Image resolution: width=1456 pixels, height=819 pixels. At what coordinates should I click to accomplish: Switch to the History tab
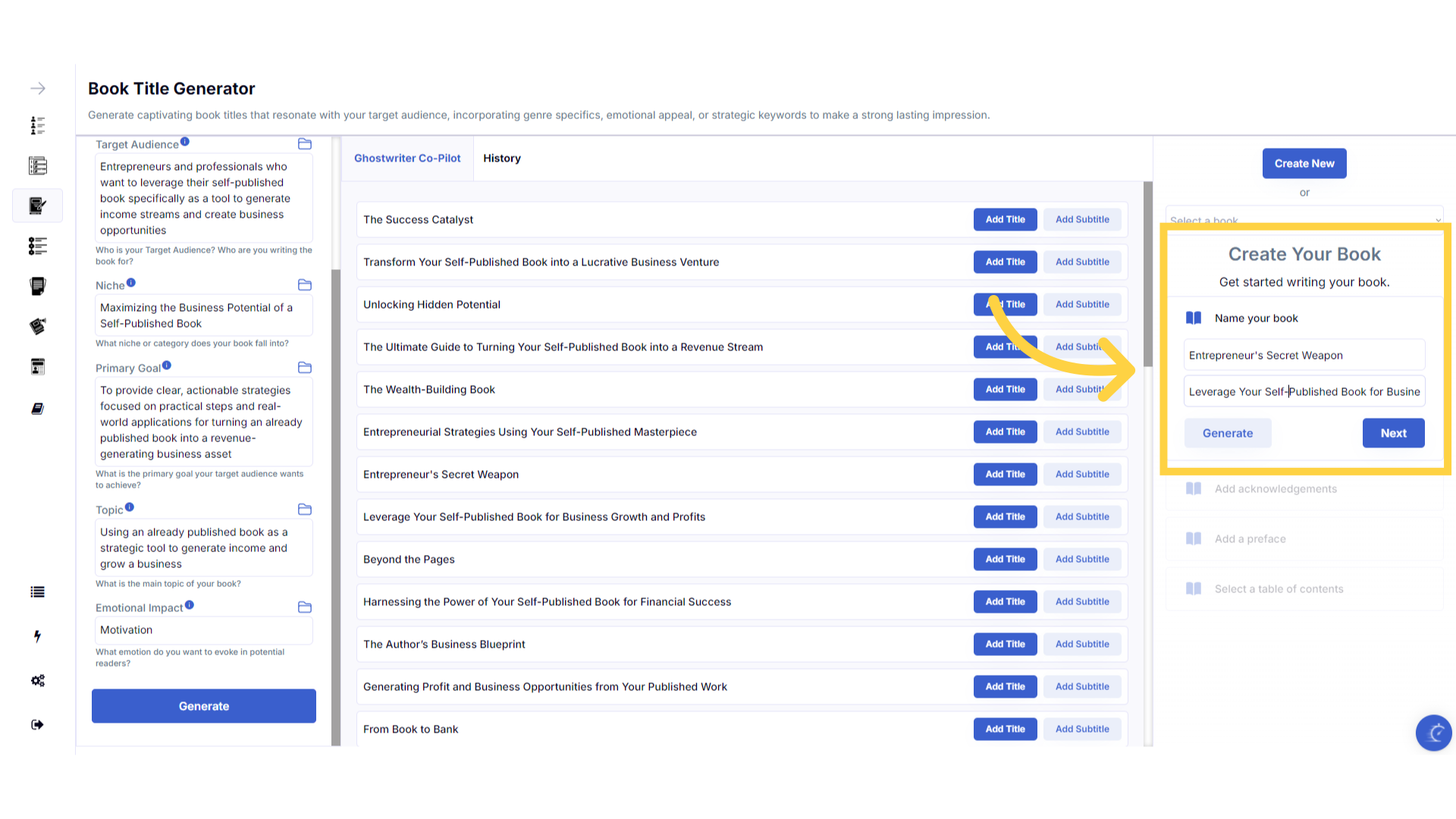502,158
